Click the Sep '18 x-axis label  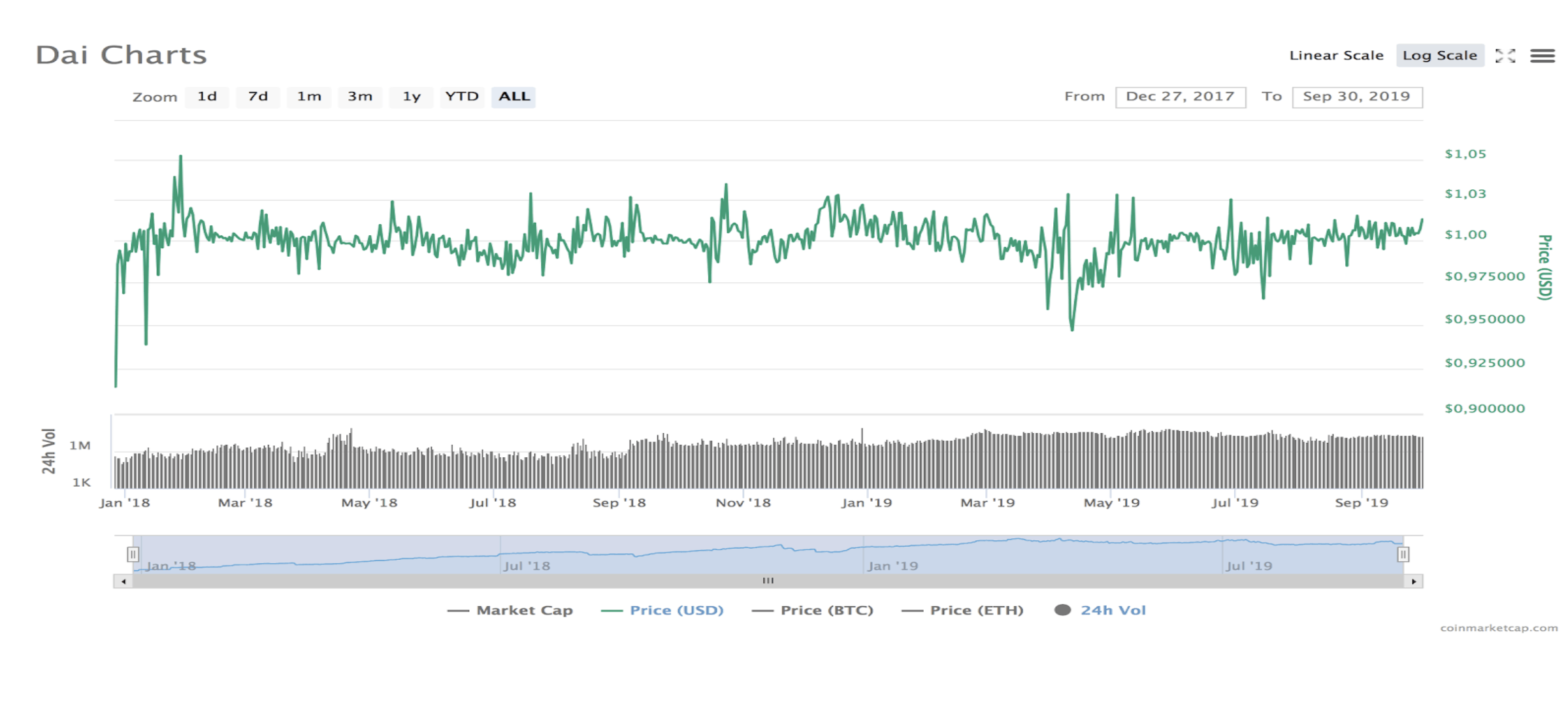coord(619,503)
